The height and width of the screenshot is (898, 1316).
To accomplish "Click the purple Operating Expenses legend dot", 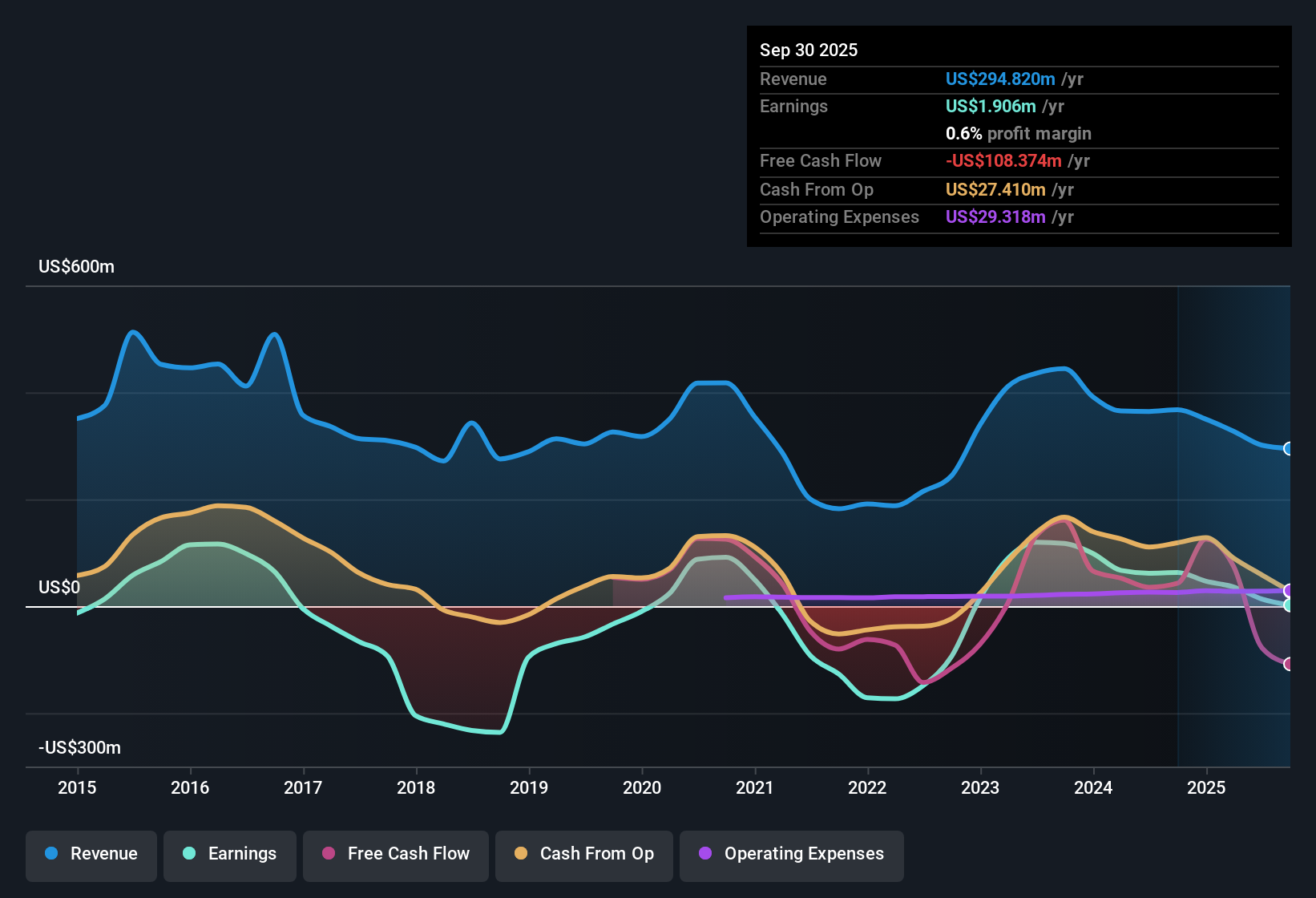I will (704, 854).
